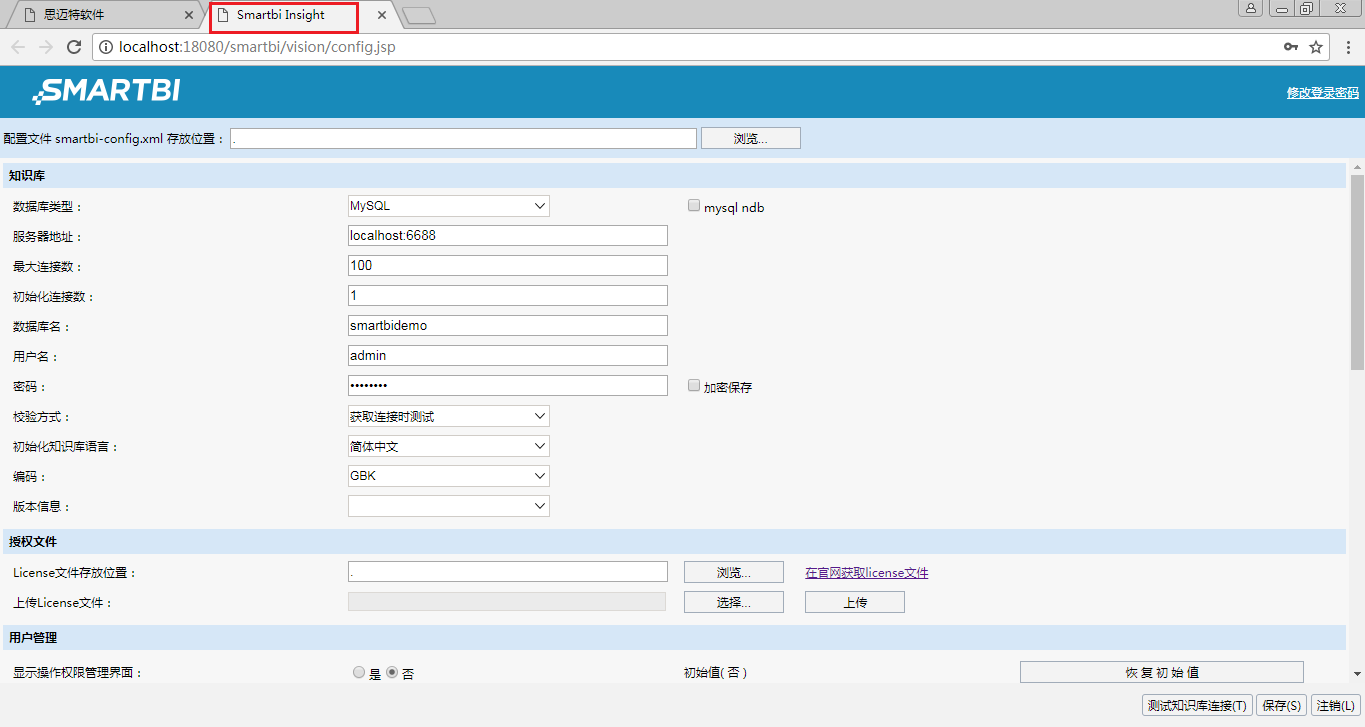This screenshot has height=727, width=1365.
Task: Click the config file location field
Action: tap(463, 138)
